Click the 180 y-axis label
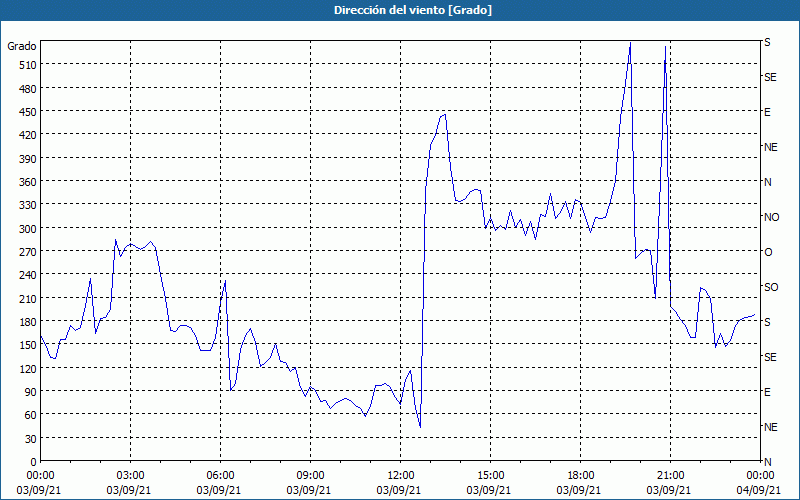The width and height of the screenshot is (800, 500). click(28, 322)
